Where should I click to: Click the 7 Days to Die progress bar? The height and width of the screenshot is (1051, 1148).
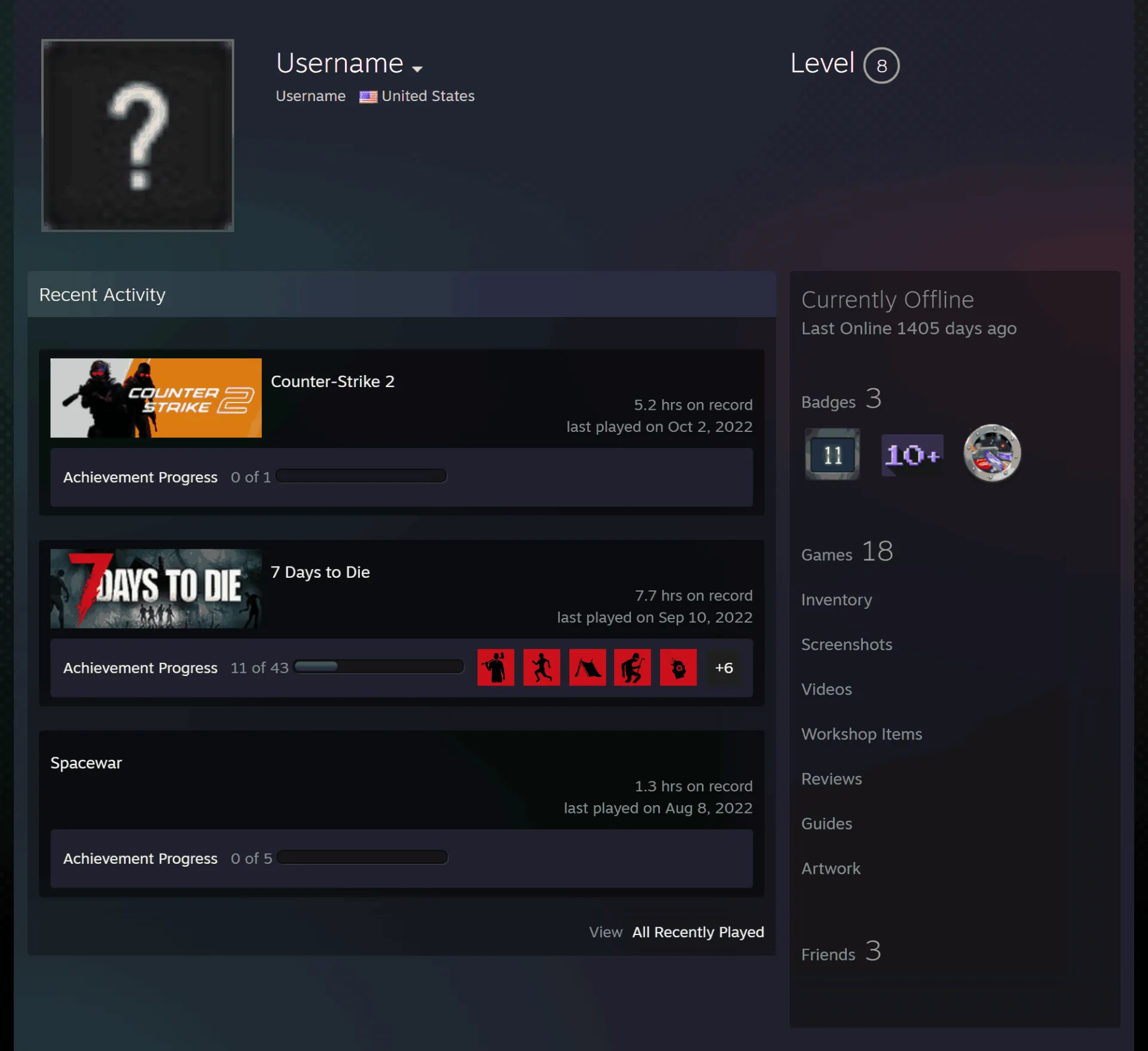tap(379, 667)
